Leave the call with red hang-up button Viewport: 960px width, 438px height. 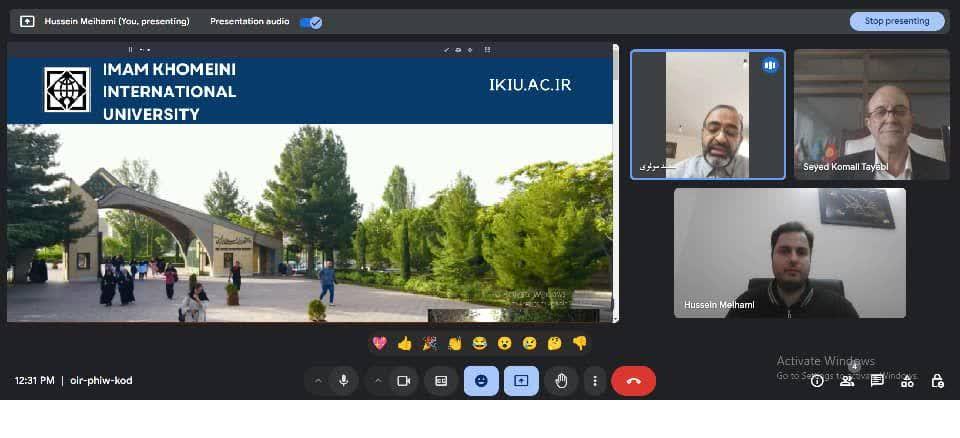[x=633, y=381]
